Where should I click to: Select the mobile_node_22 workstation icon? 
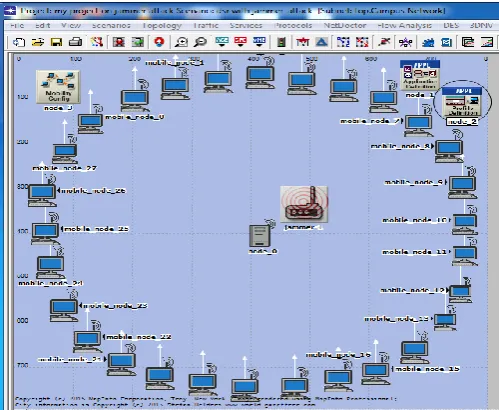click(x=87, y=341)
